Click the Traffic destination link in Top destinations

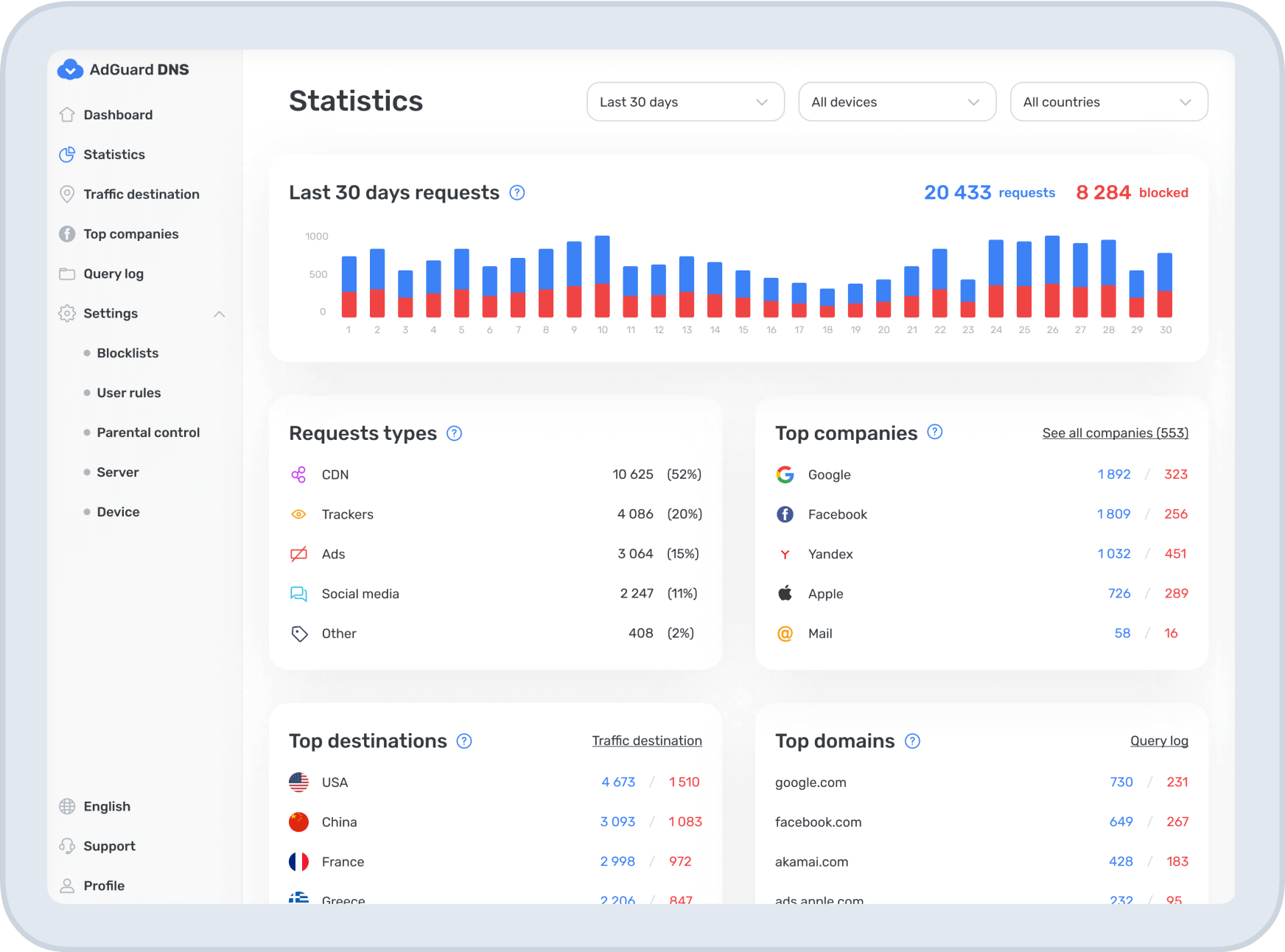click(646, 741)
